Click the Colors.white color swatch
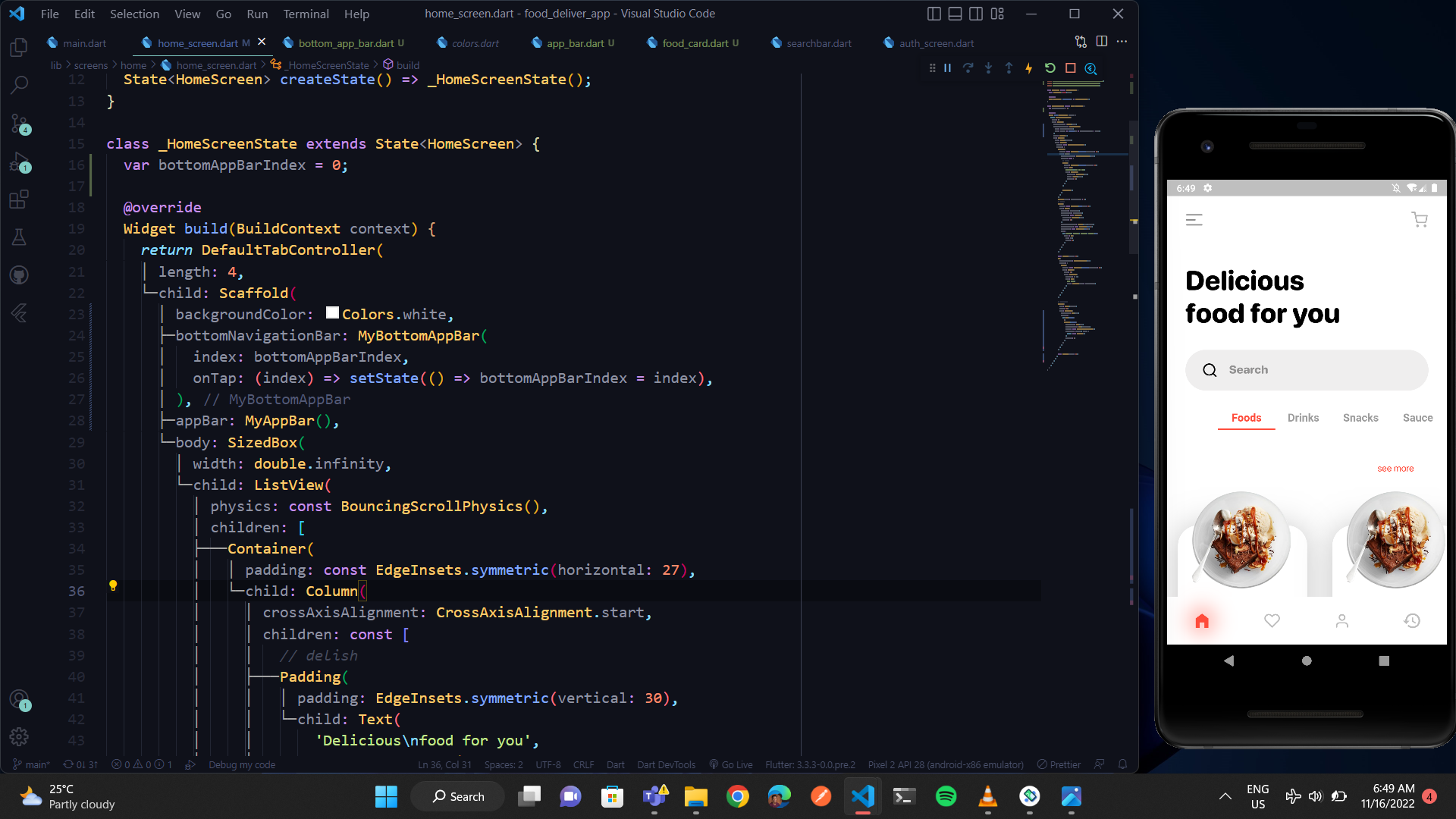 tap(332, 313)
